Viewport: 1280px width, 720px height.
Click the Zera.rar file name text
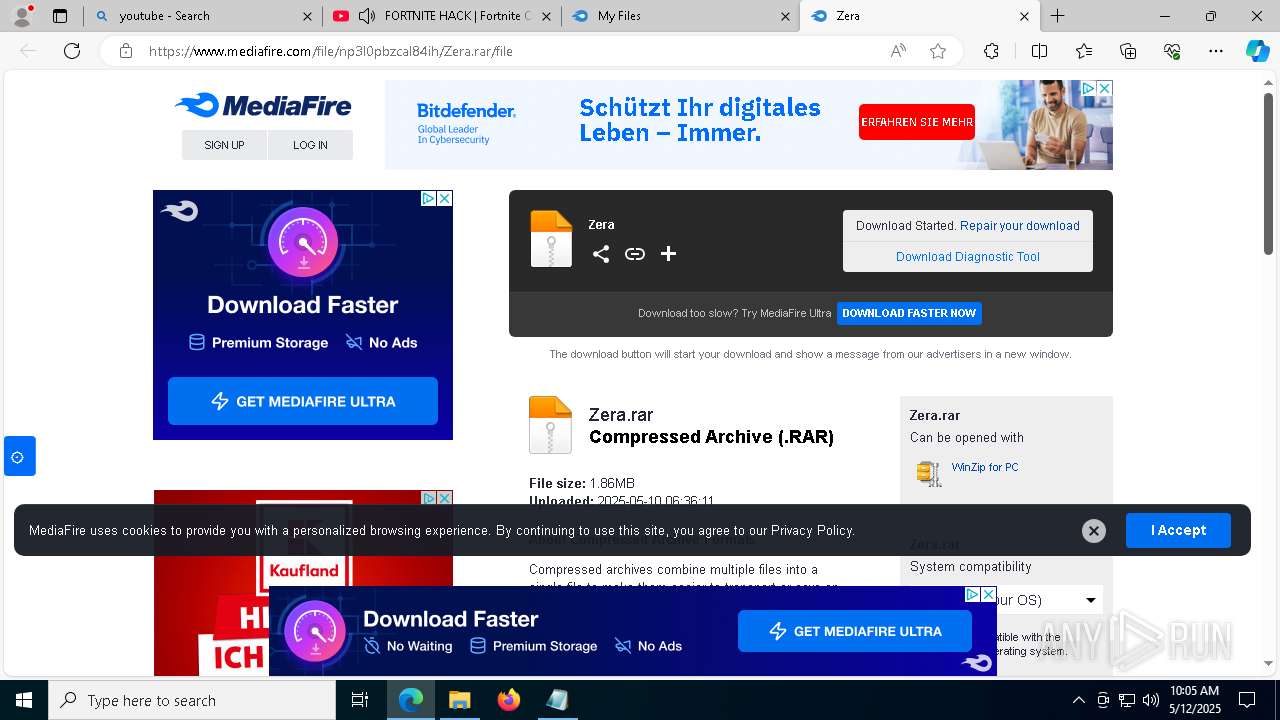coord(621,415)
